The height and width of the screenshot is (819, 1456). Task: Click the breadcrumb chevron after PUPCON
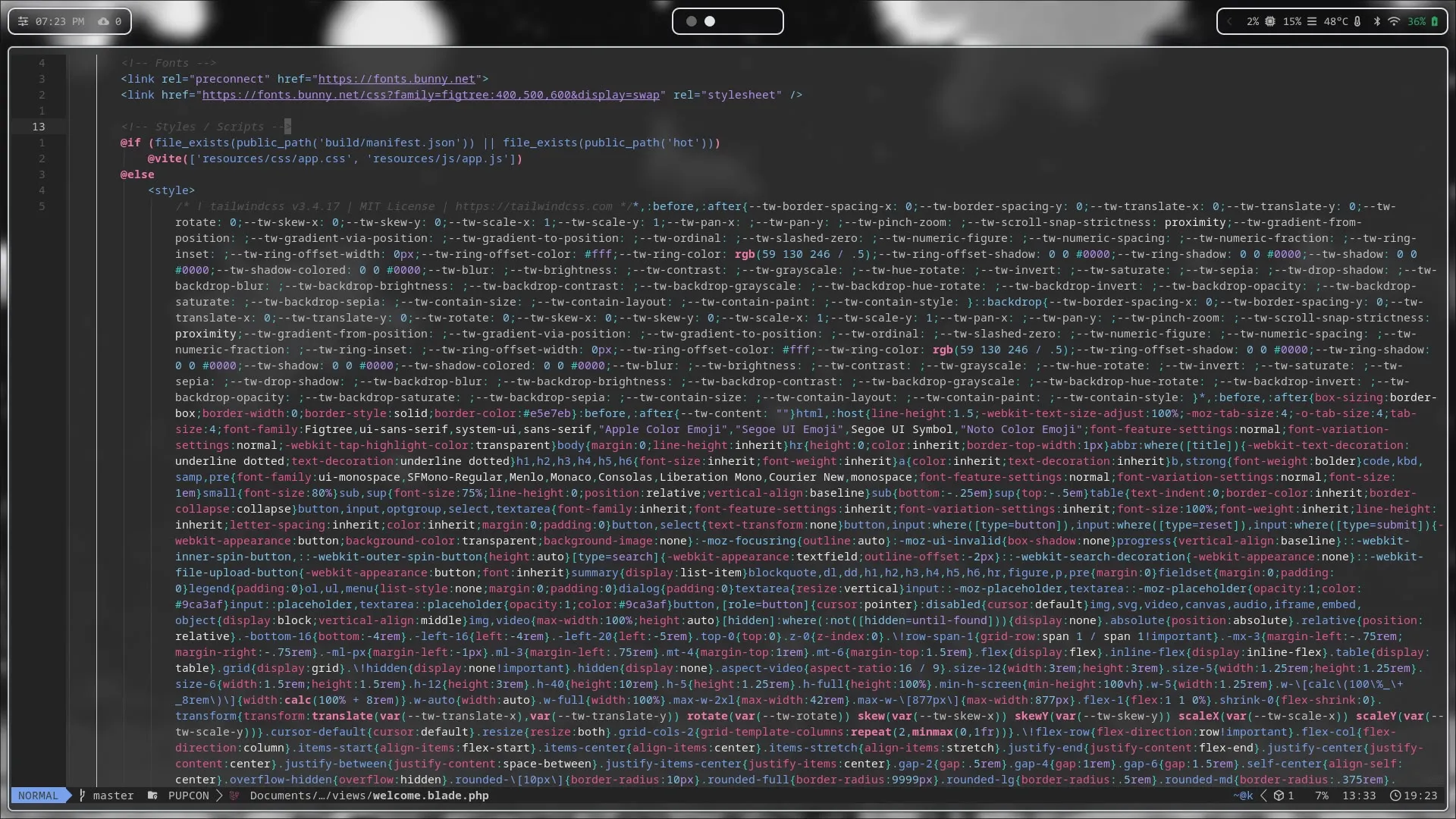219,795
